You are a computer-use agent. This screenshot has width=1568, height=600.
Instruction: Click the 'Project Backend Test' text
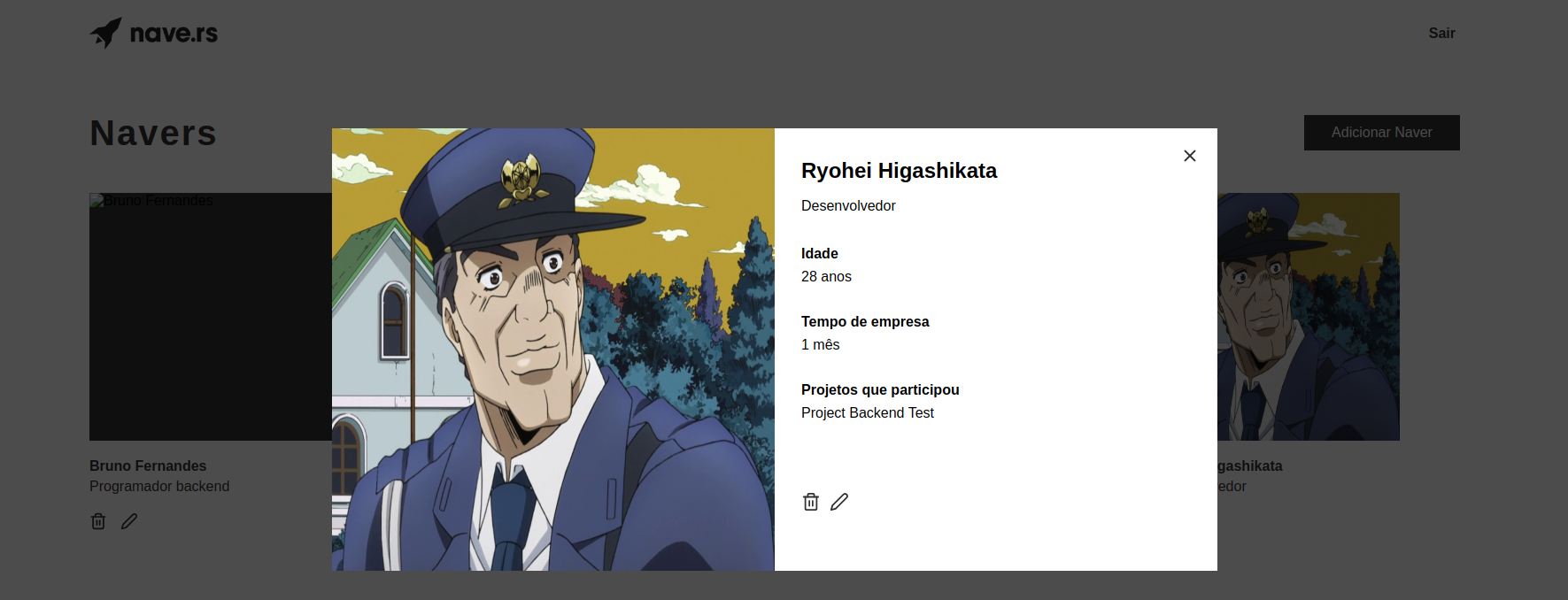[868, 412]
